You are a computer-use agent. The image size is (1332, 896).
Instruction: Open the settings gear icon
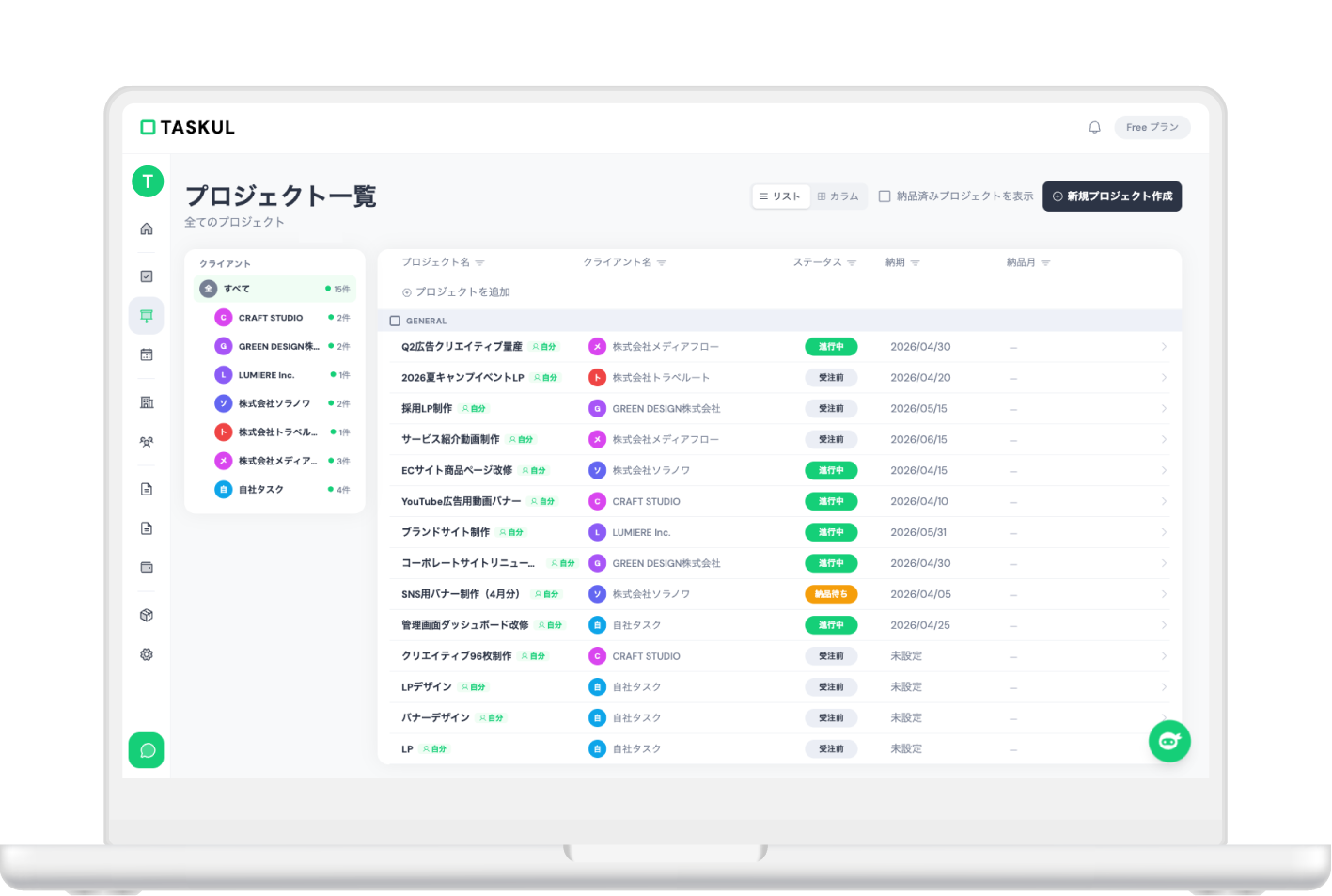(x=146, y=653)
